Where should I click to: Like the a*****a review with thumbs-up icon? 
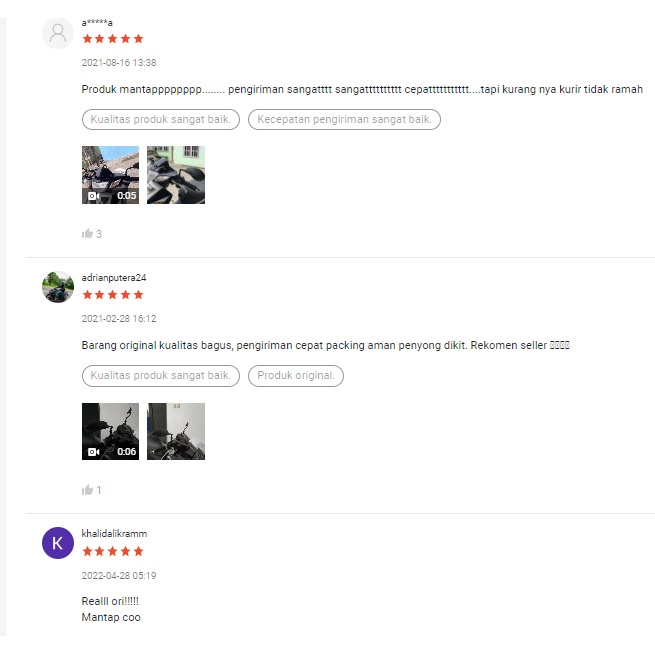87,234
